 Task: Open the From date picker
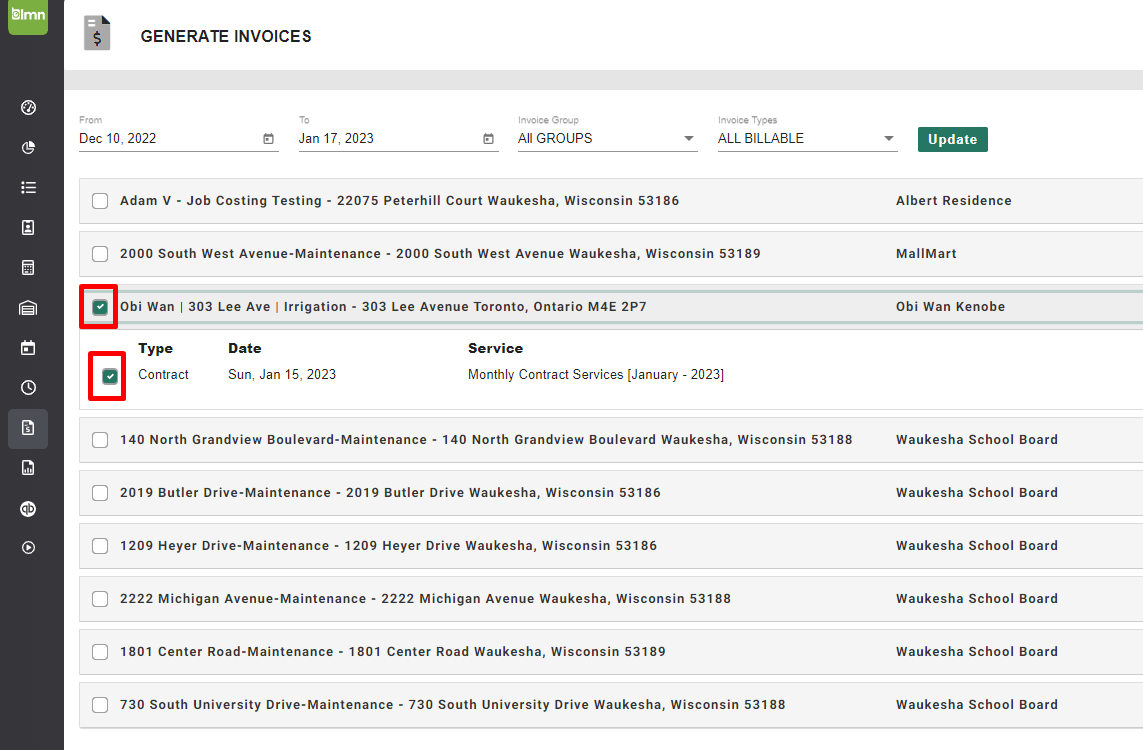pos(267,139)
